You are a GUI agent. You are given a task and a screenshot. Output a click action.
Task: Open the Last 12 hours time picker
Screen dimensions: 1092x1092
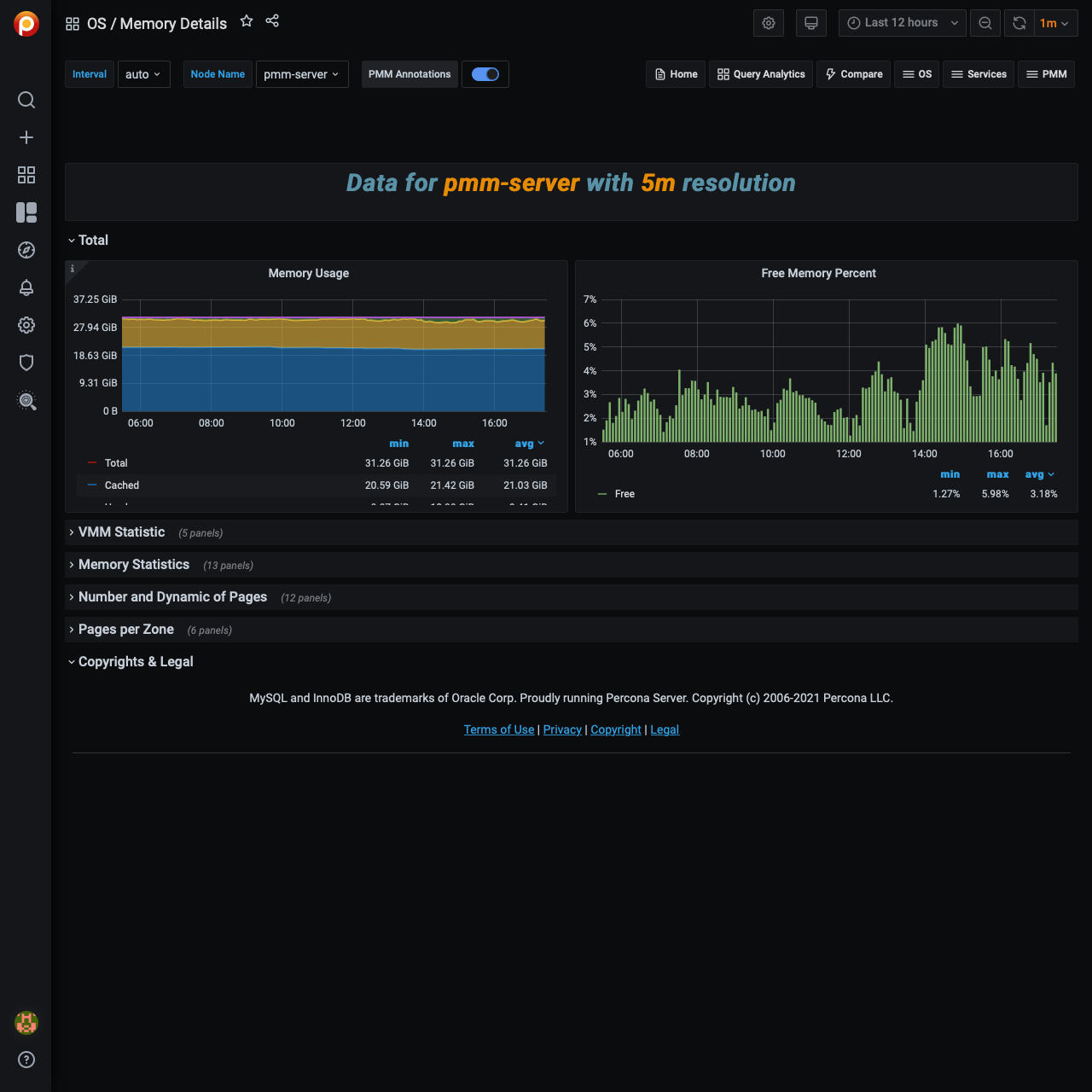pyautogui.click(x=902, y=23)
